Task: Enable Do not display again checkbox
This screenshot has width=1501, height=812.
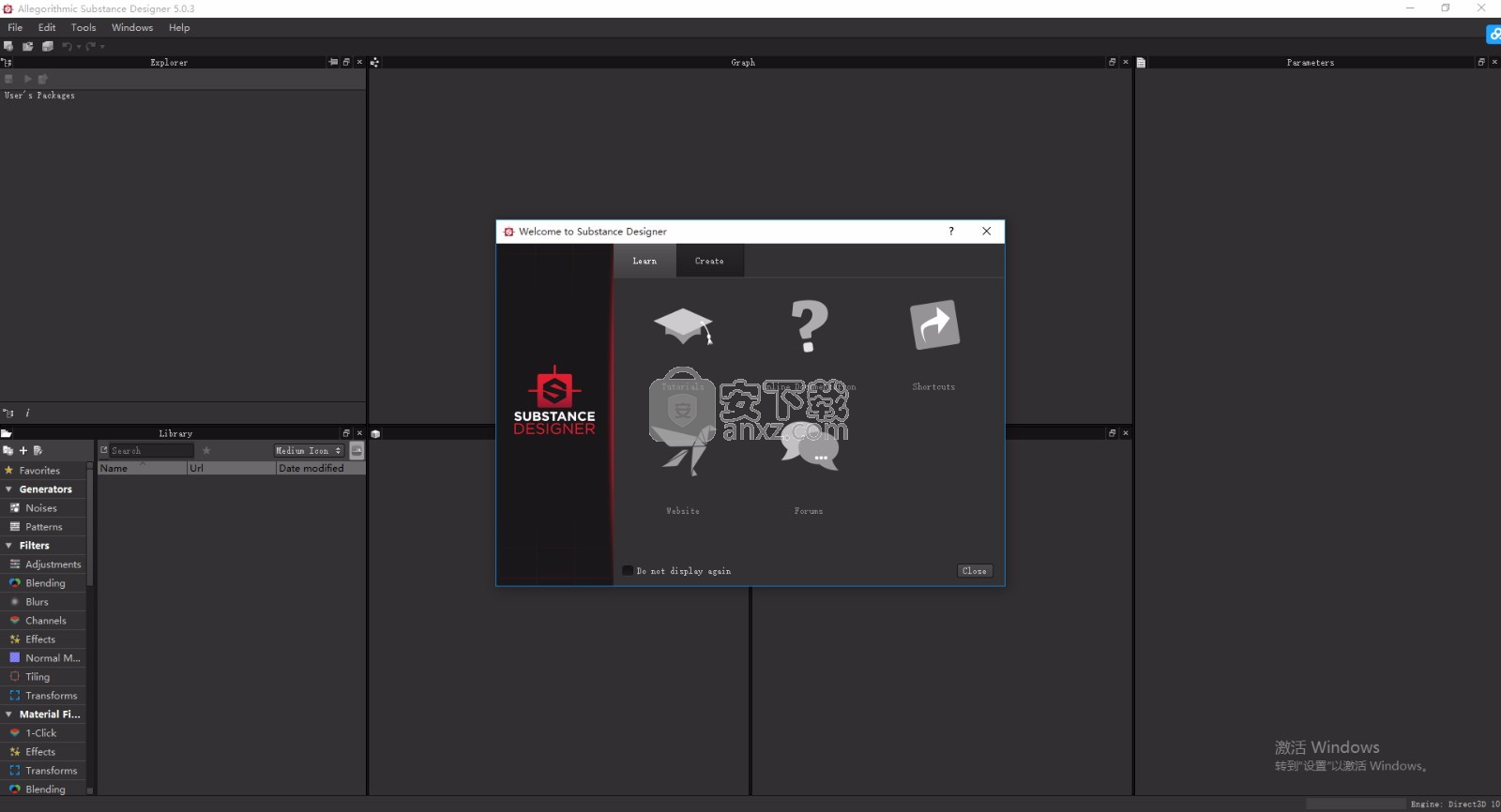Action: pyautogui.click(x=628, y=570)
